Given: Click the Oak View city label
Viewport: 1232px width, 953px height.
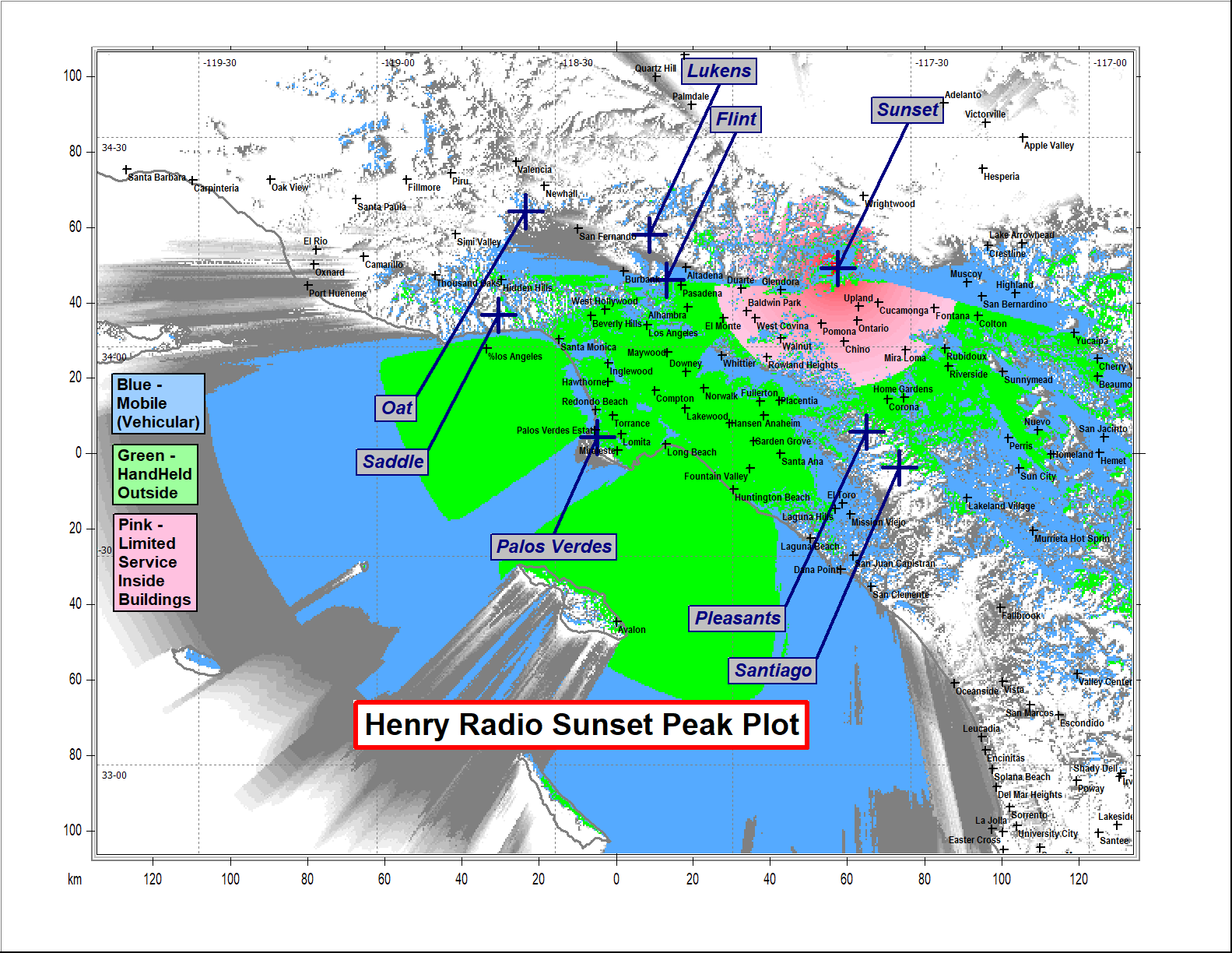Looking at the screenshot, I should point(290,188).
